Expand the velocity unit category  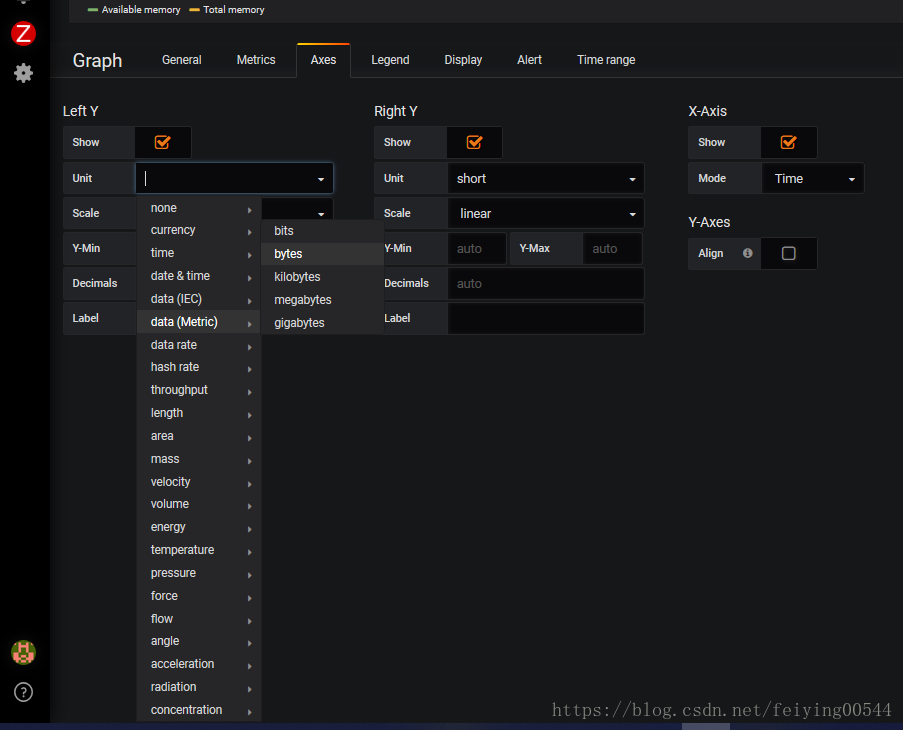click(x=199, y=482)
